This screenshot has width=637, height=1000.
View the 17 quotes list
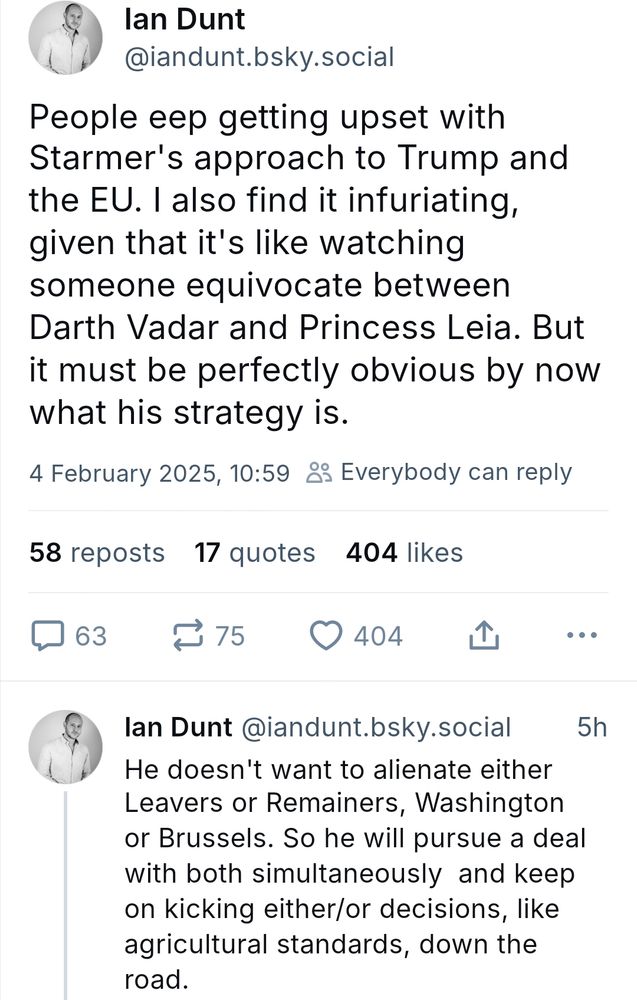255,552
